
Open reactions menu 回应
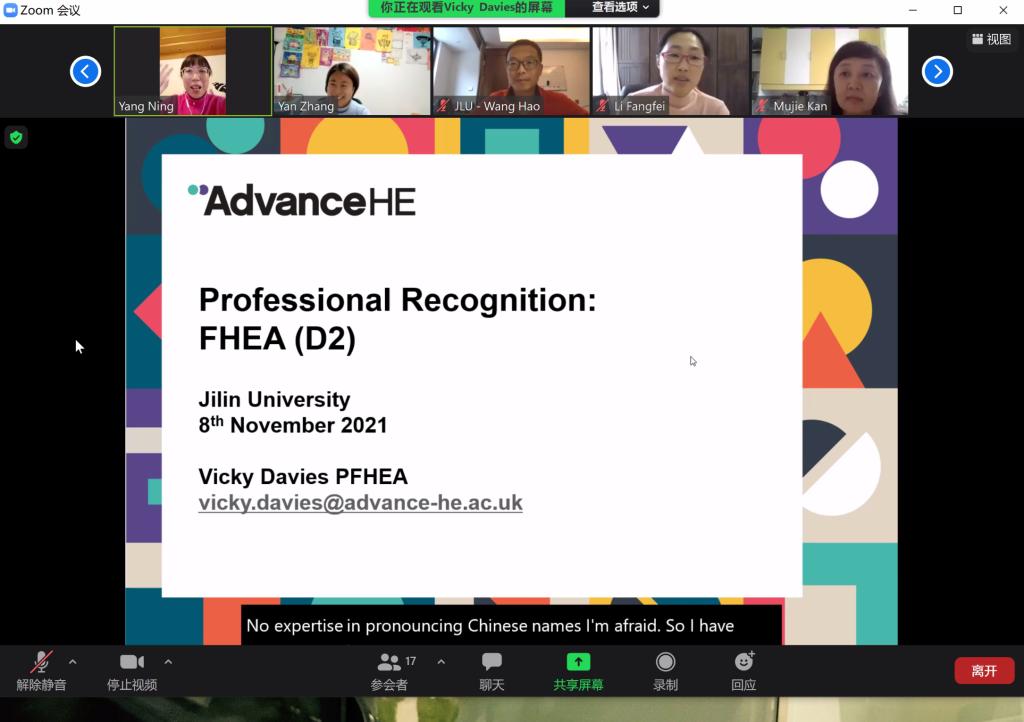(x=744, y=670)
